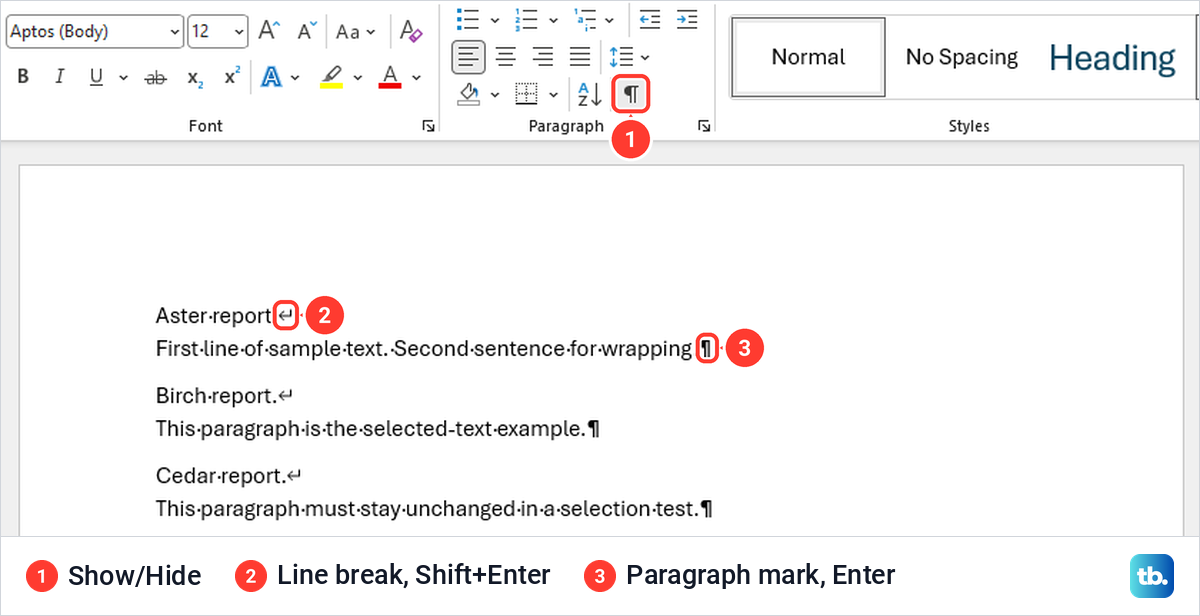Screen dimensions: 1200x616
Task: Expand borders dropdown arrow
Action: tap(553, 94)
